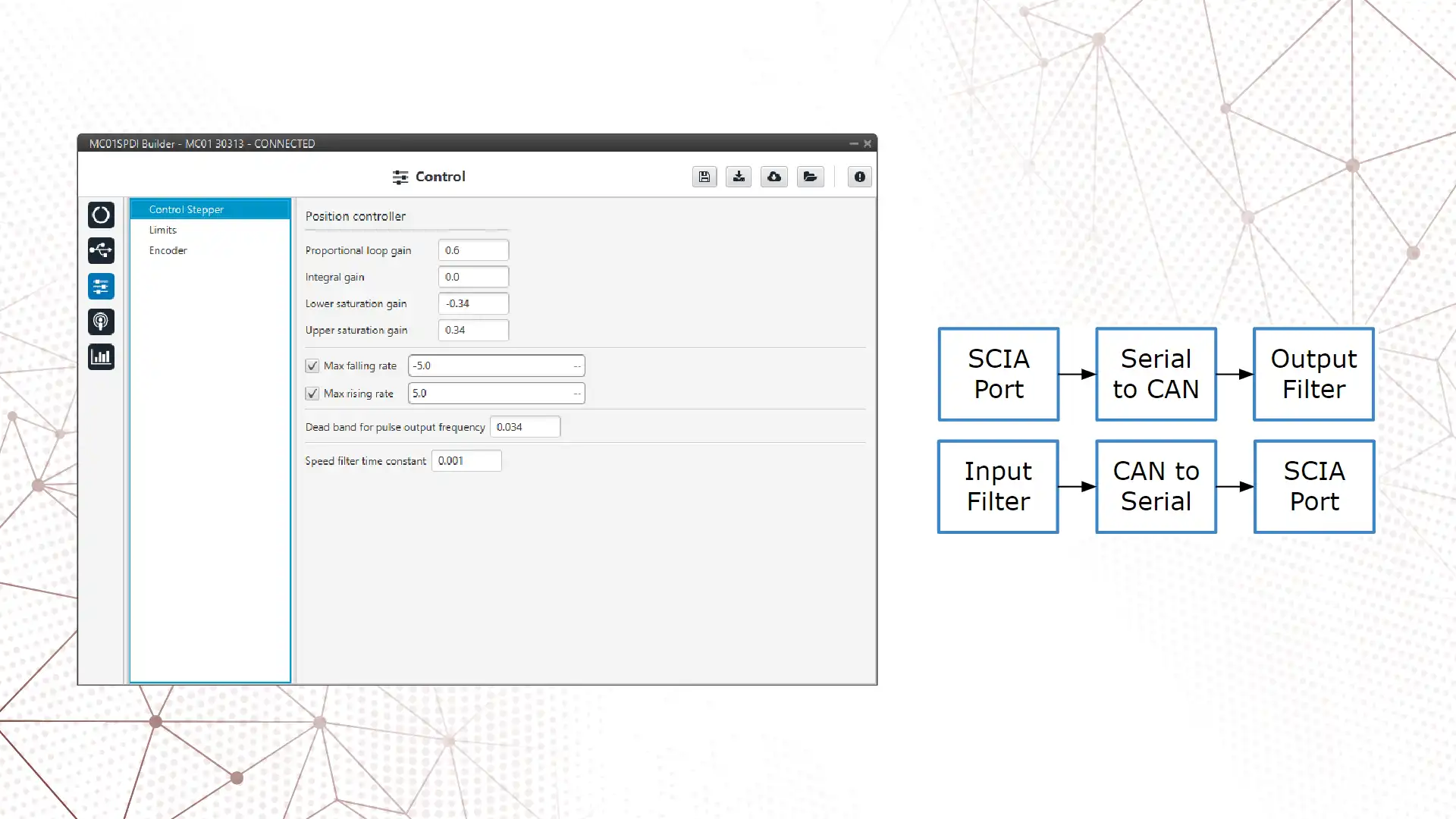Click the Upper saturation gain field
The height and width of the screenshot is (819, 1456).
tap(473, 330)
